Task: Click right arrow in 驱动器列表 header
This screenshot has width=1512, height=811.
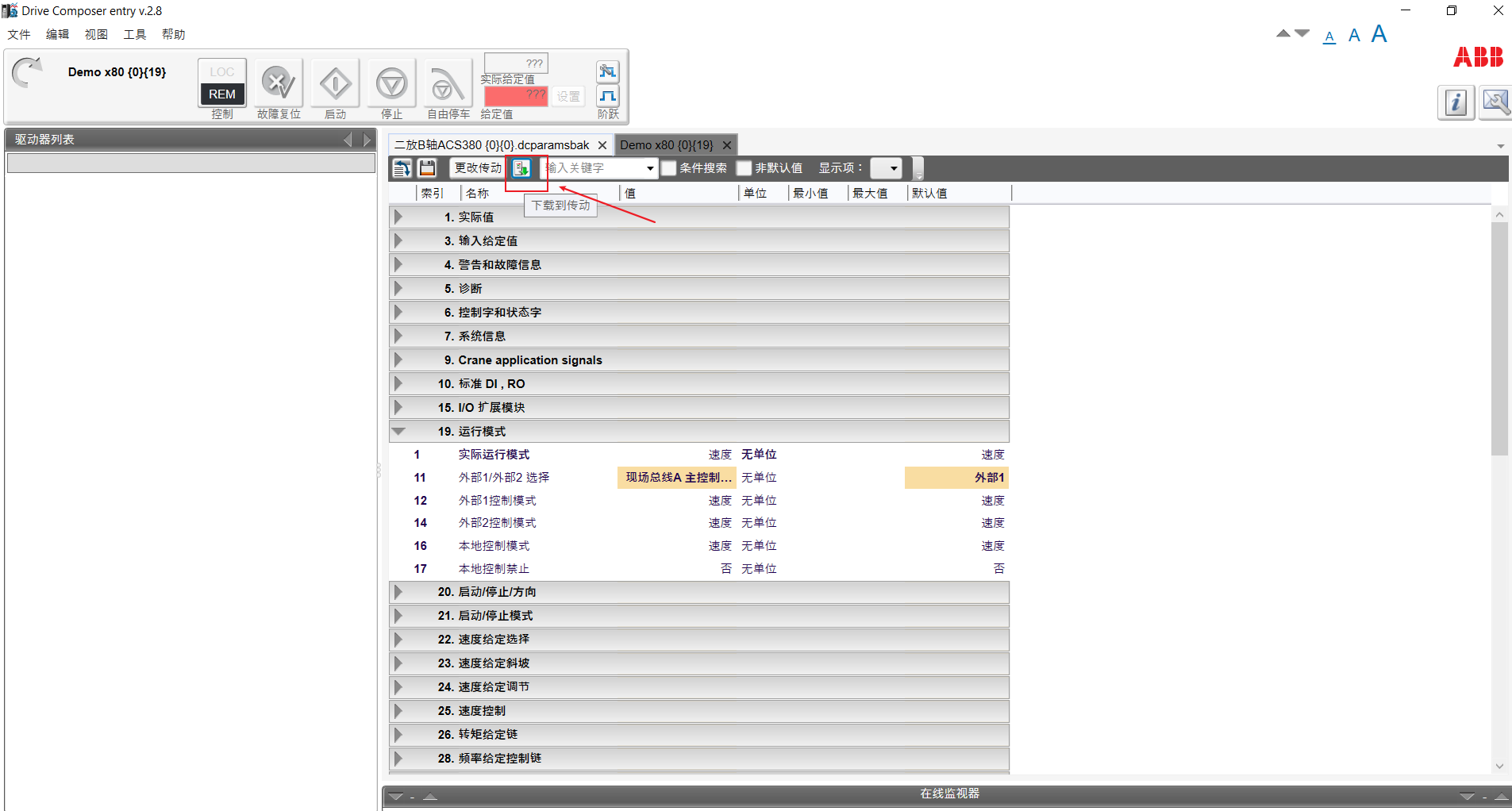Action: click(x=367, y=140)
